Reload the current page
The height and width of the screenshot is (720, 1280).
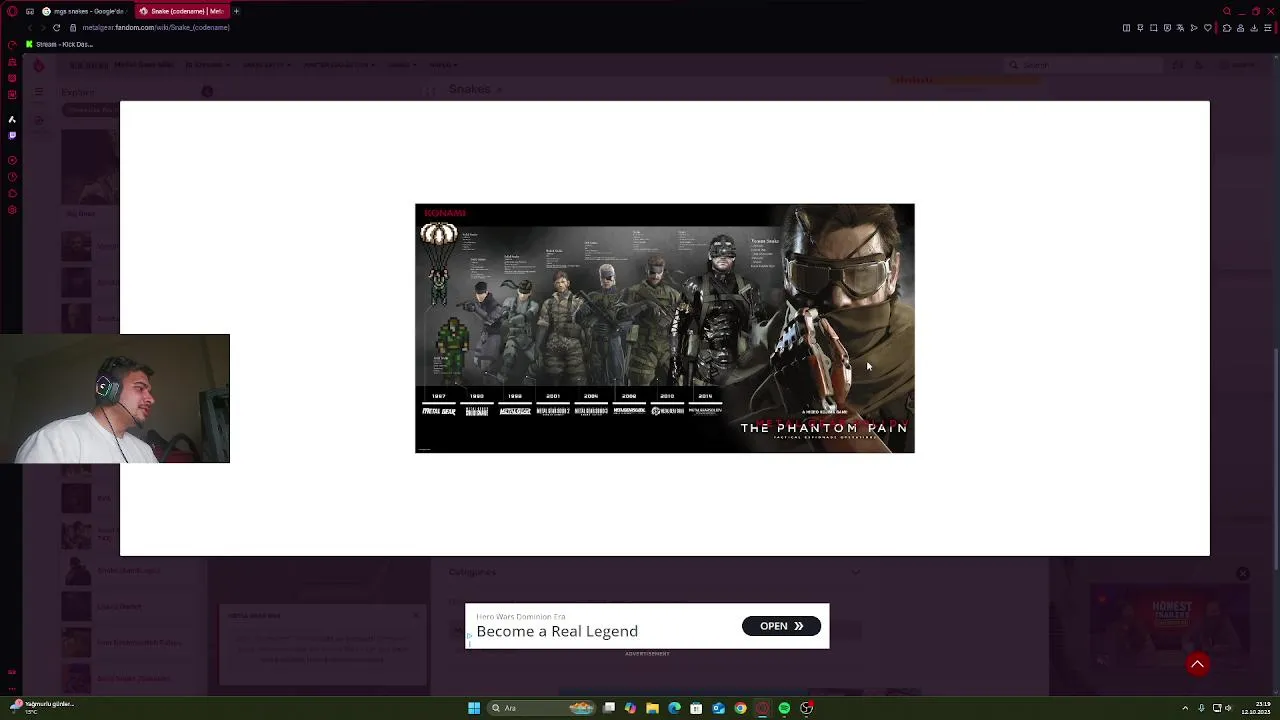56,28
